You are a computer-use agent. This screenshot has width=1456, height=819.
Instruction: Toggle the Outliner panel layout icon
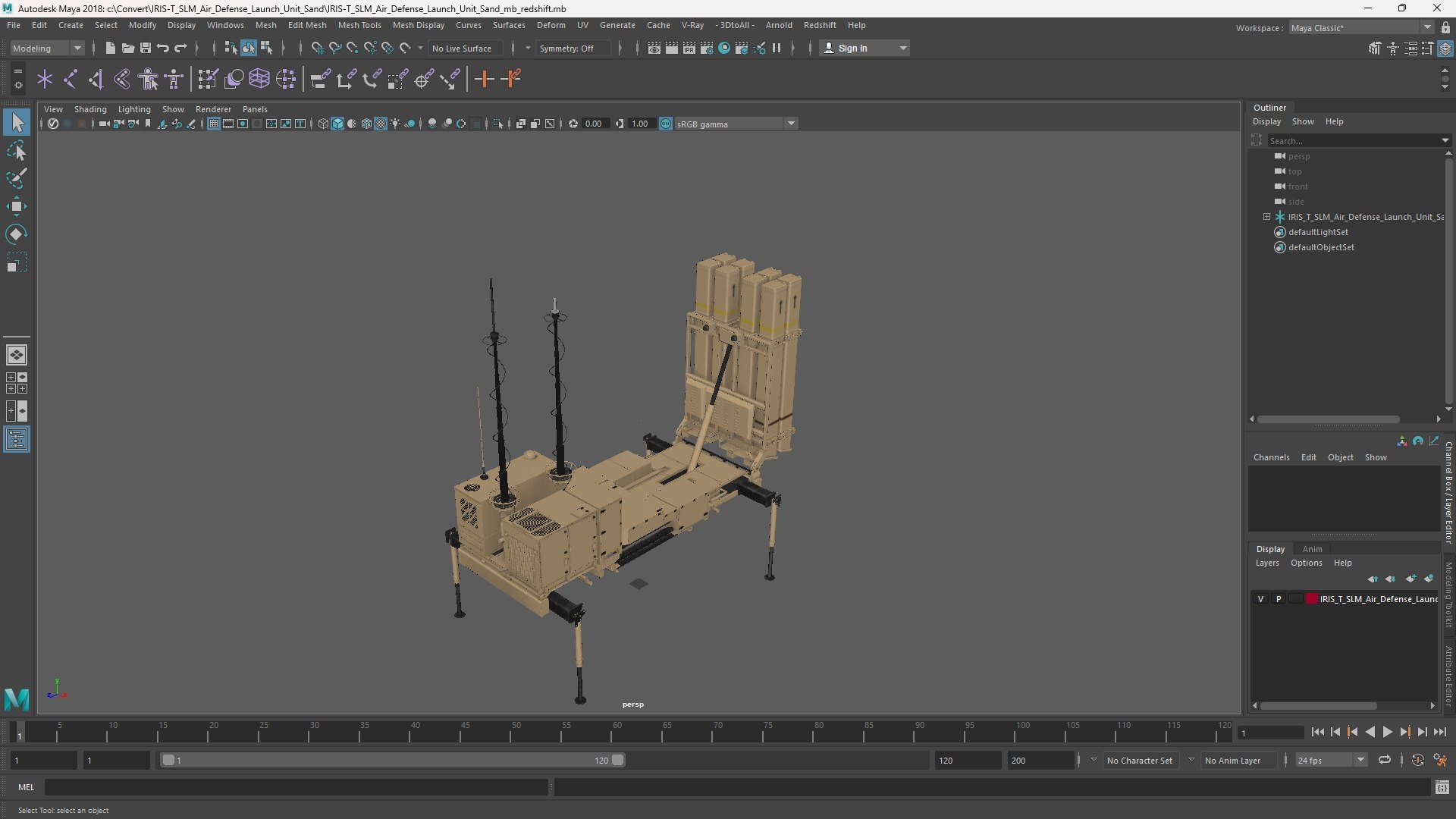pyautogui.click(x=17, y=440)
